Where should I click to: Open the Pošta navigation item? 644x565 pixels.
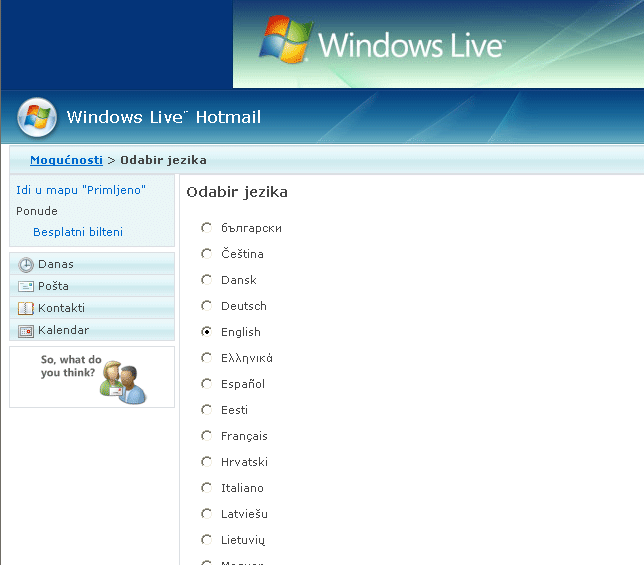92,286
